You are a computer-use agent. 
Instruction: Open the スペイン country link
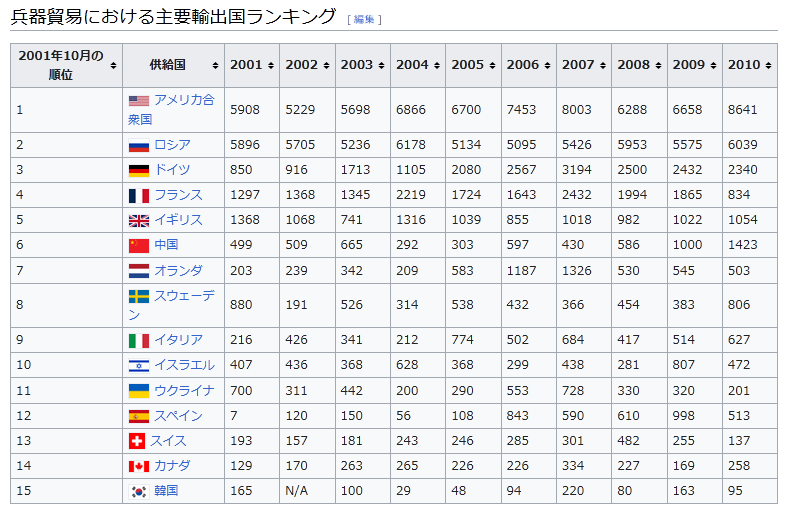tap(178, 416)
